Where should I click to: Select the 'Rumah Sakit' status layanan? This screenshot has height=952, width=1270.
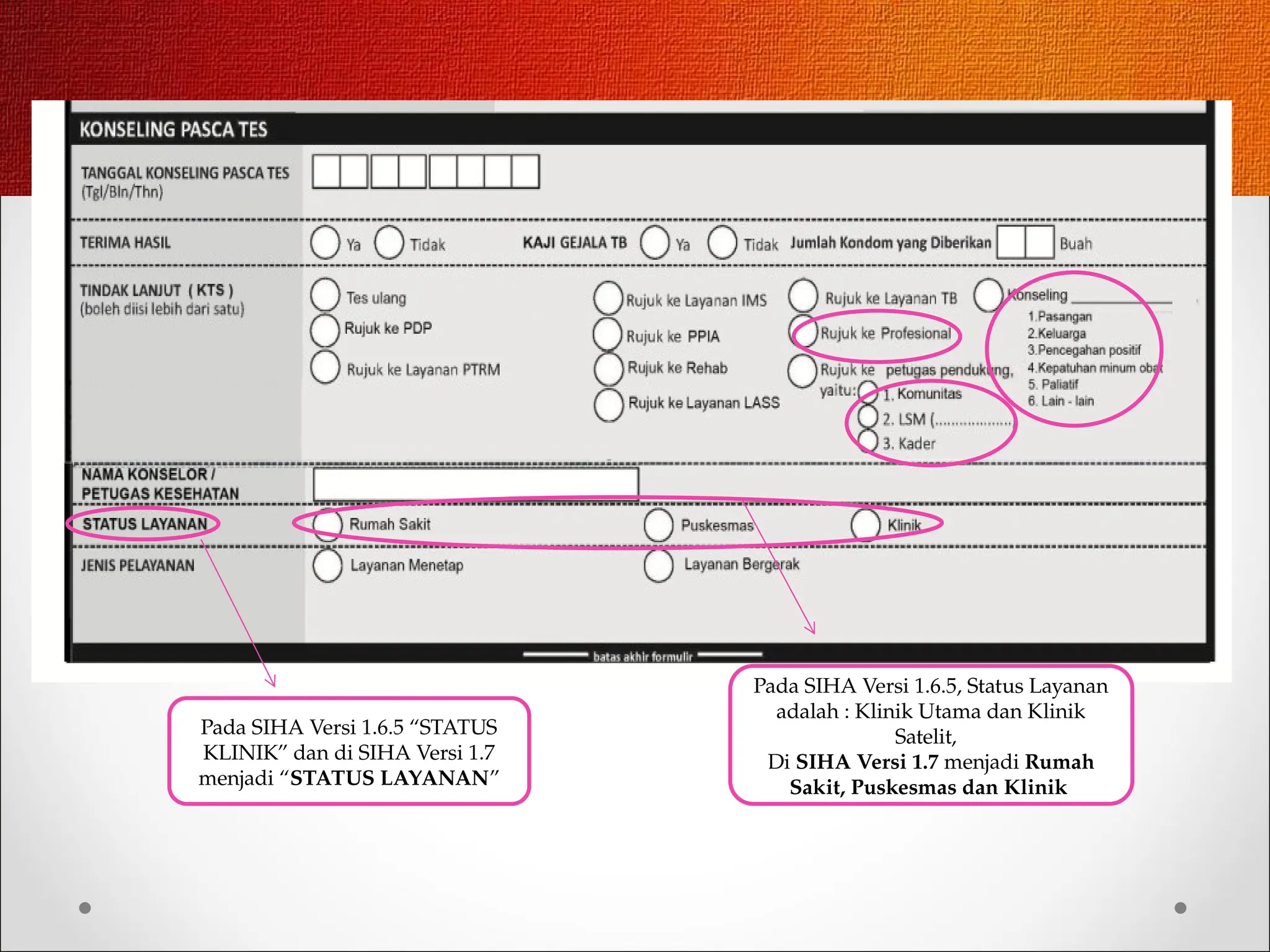(327, 524)
